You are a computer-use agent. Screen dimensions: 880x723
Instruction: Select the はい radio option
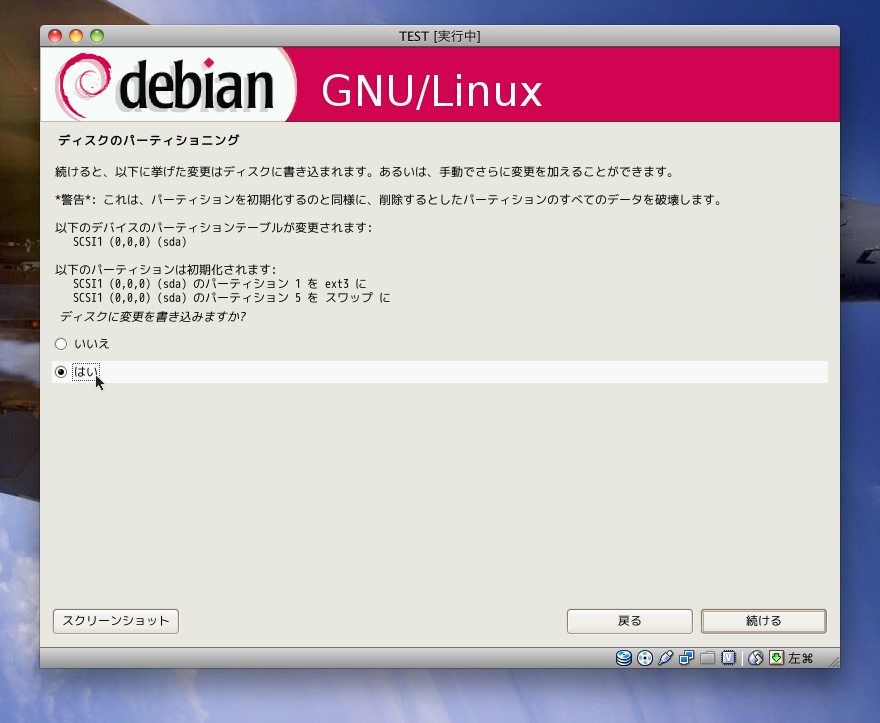[x=61, y=372]
